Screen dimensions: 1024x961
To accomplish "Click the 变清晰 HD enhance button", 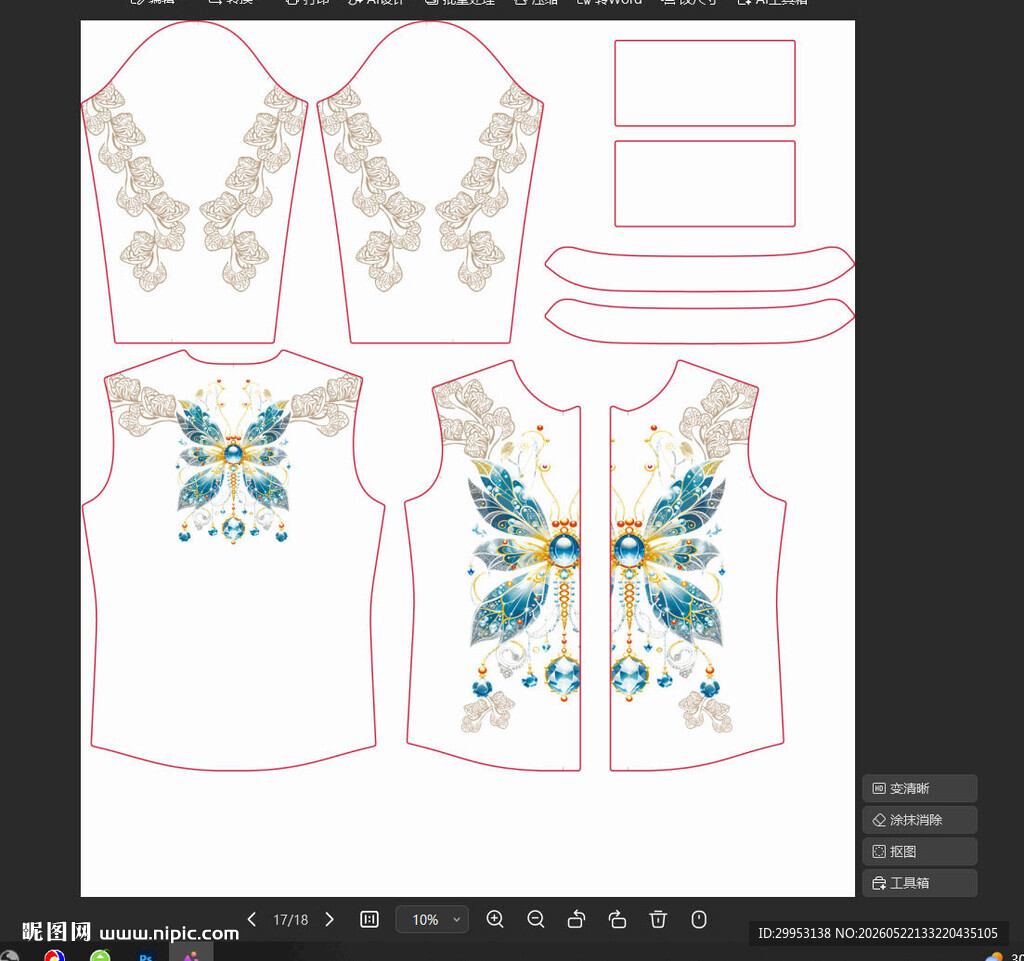I will click(x=920, y=788).
